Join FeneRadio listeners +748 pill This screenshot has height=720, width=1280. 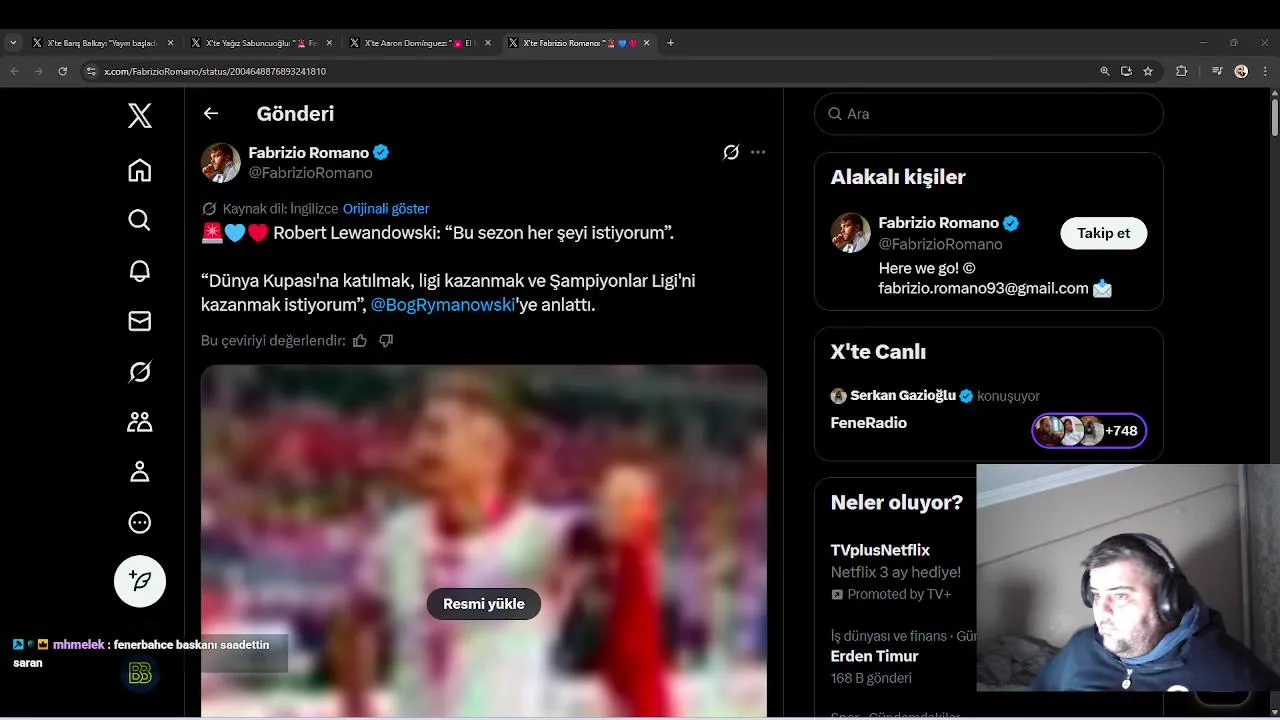point(1089,431)
